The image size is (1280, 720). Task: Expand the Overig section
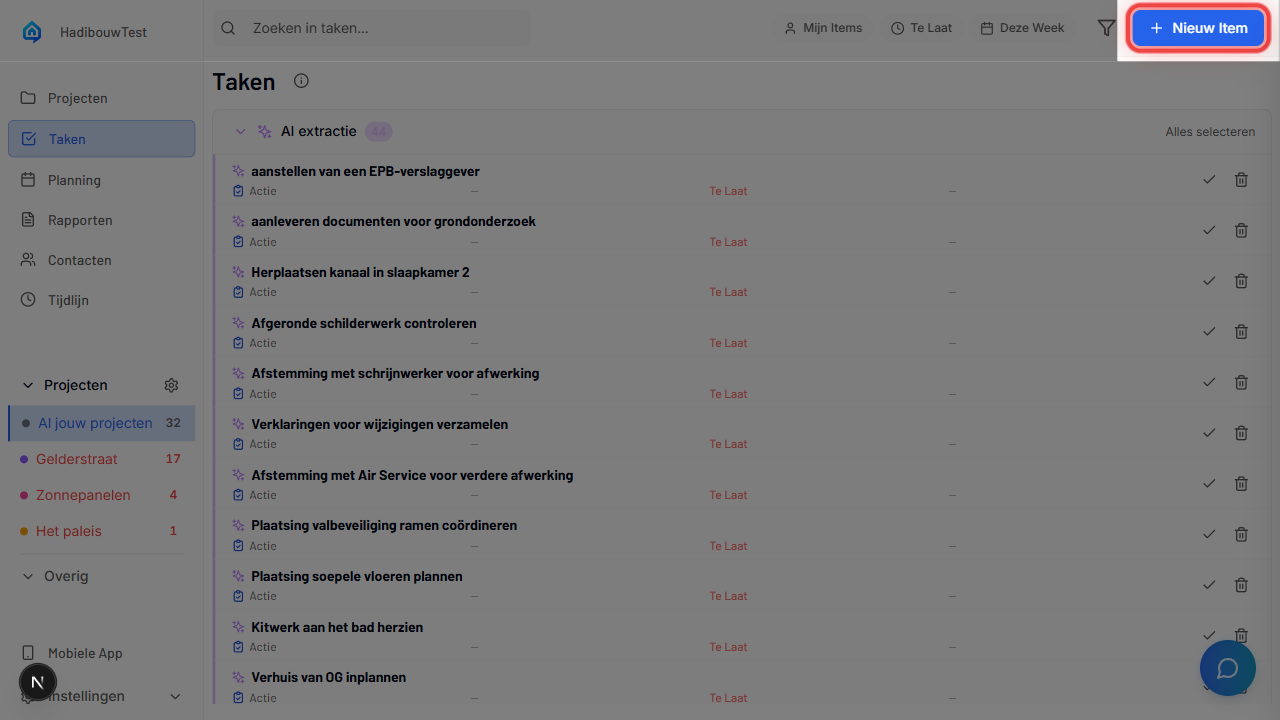point(28,576)
